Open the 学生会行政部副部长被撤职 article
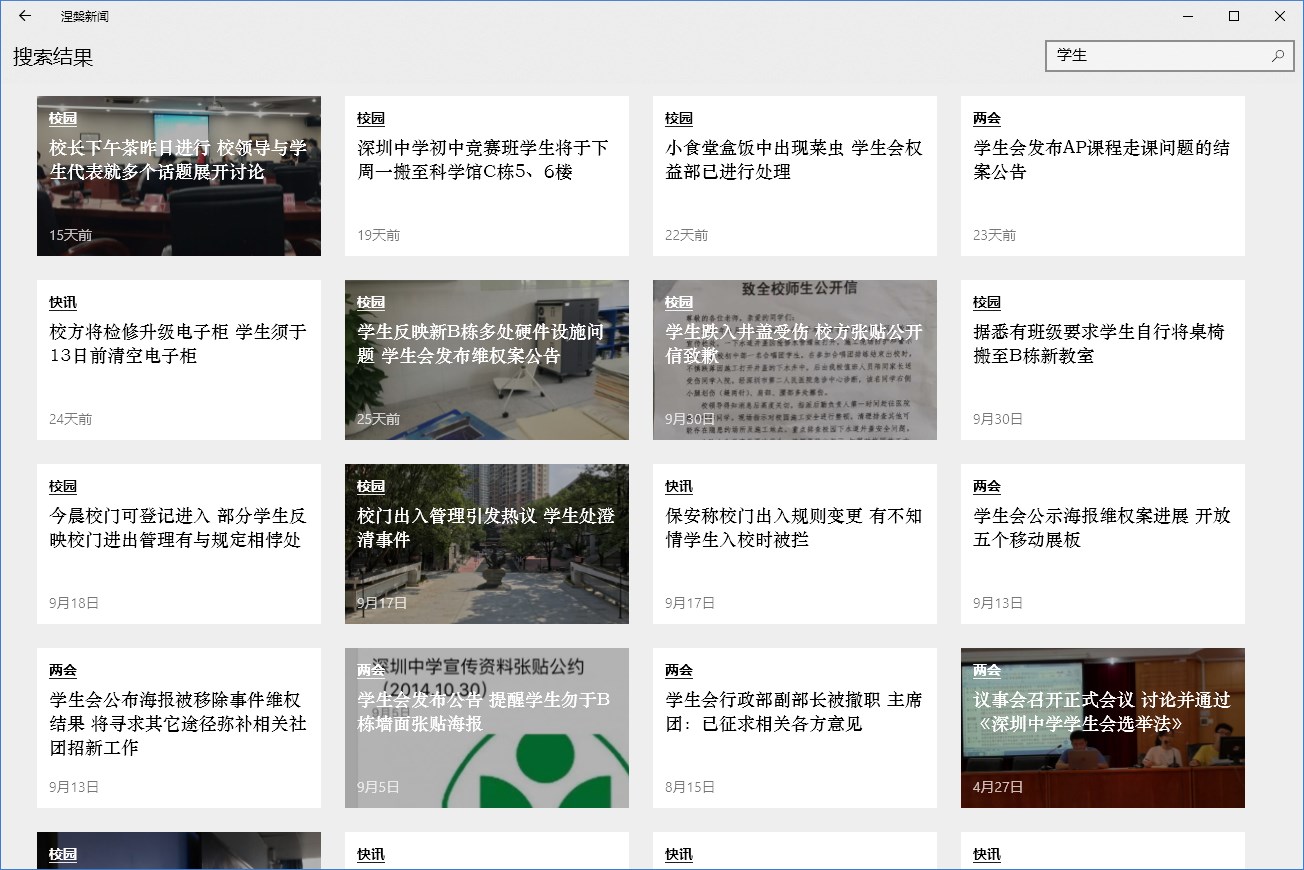1304x870 pixels. click(x=795, y=728)
